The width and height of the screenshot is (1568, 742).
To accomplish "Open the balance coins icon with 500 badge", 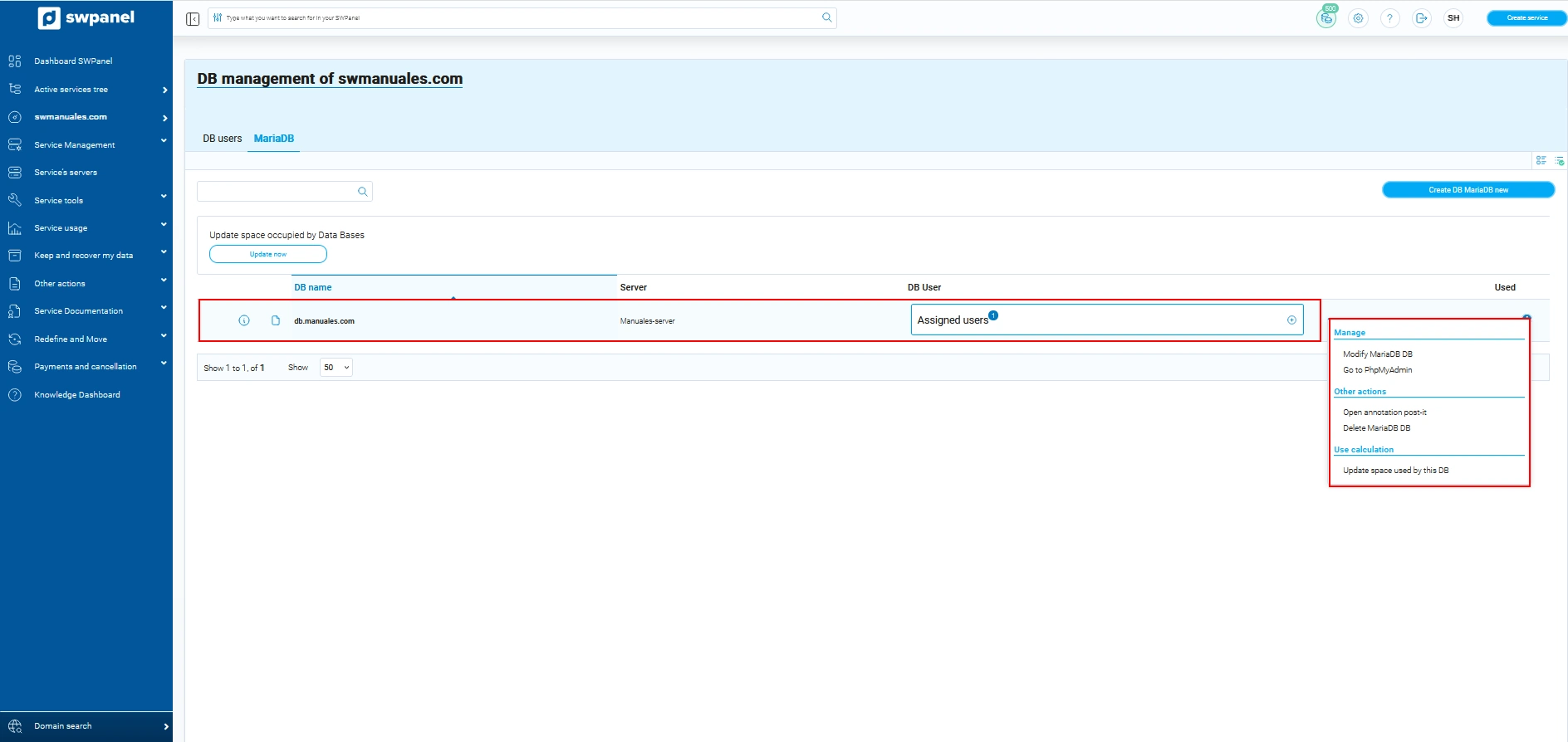I will 1326,18.
